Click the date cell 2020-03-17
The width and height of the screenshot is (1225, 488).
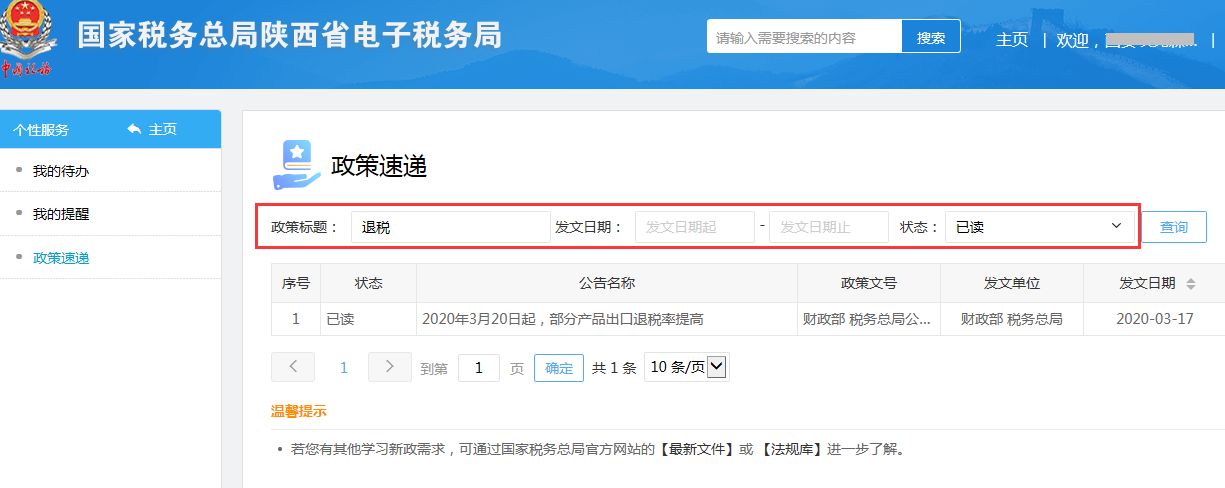pyautogui.click(x=1153, y=320)
